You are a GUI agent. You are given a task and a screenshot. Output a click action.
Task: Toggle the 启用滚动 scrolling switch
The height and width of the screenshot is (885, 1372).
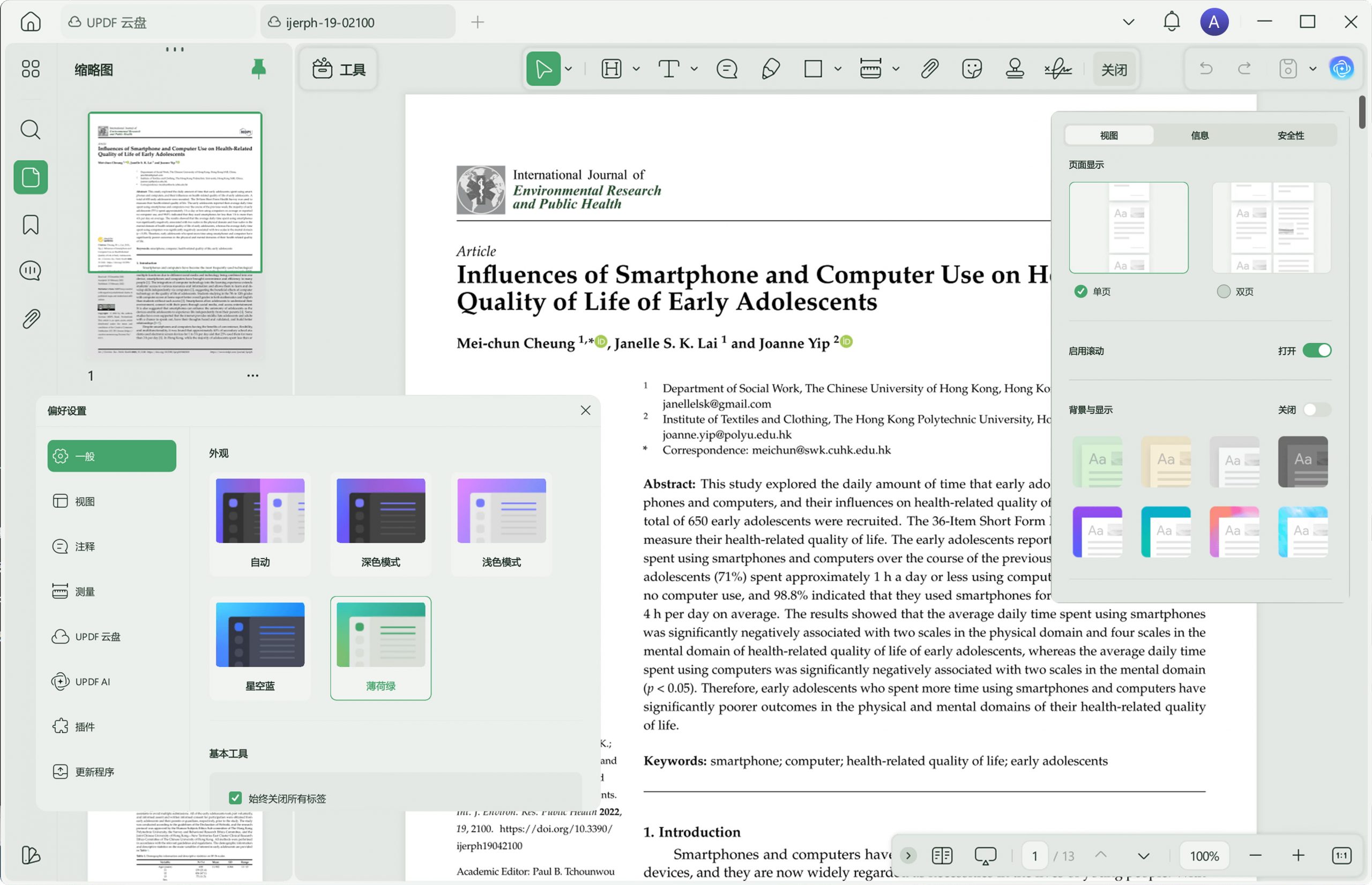point(1316,351)
